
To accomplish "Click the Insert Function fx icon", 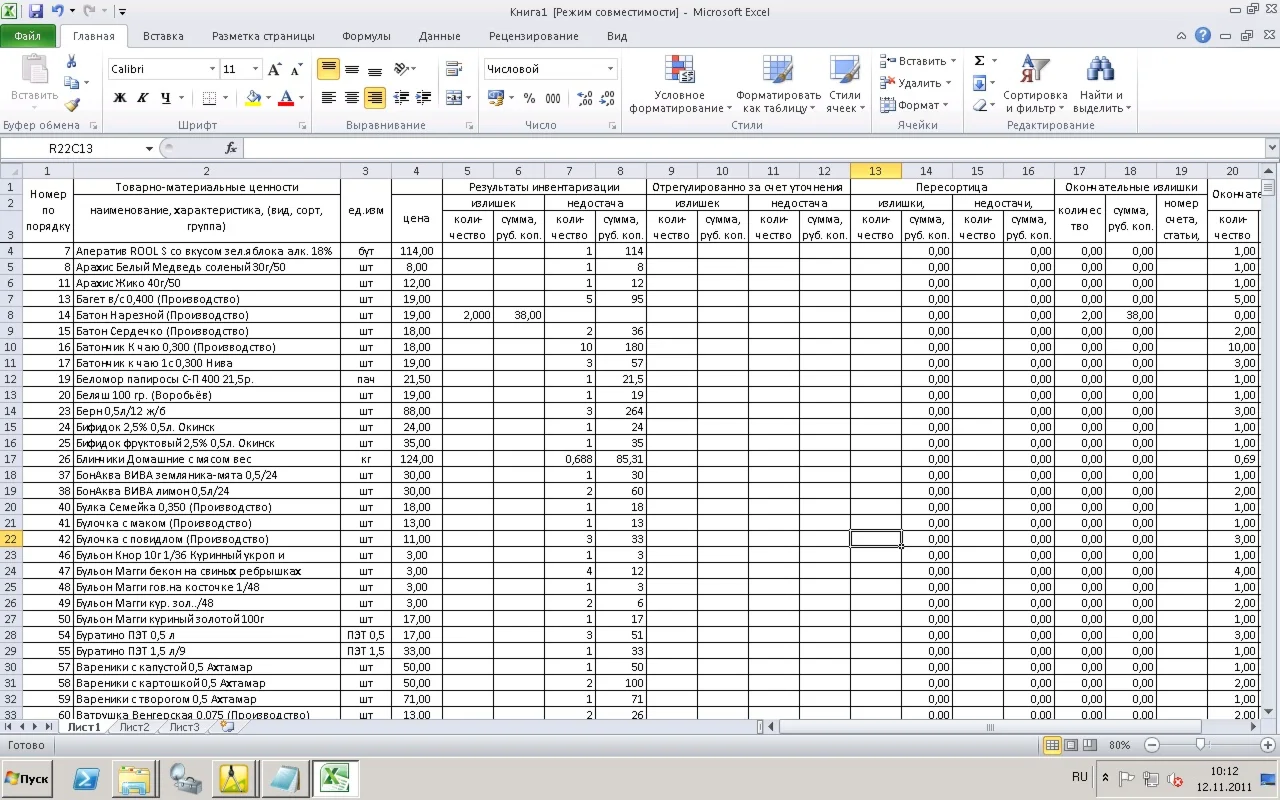I will pyautogui.click(x=230, y=147).
